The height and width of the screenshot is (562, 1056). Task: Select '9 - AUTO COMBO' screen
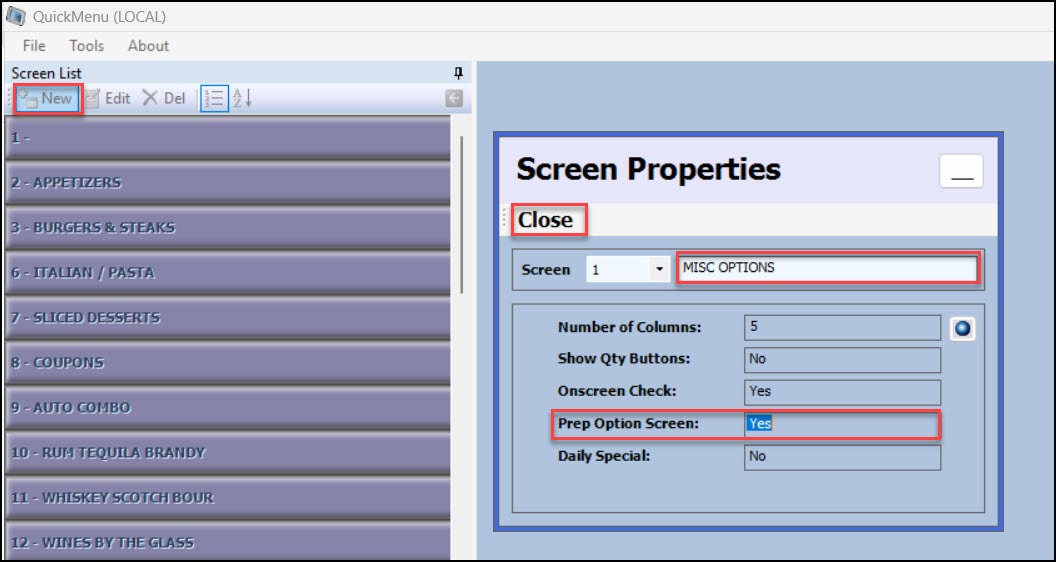pyautogui.click(x=228, y=408)
